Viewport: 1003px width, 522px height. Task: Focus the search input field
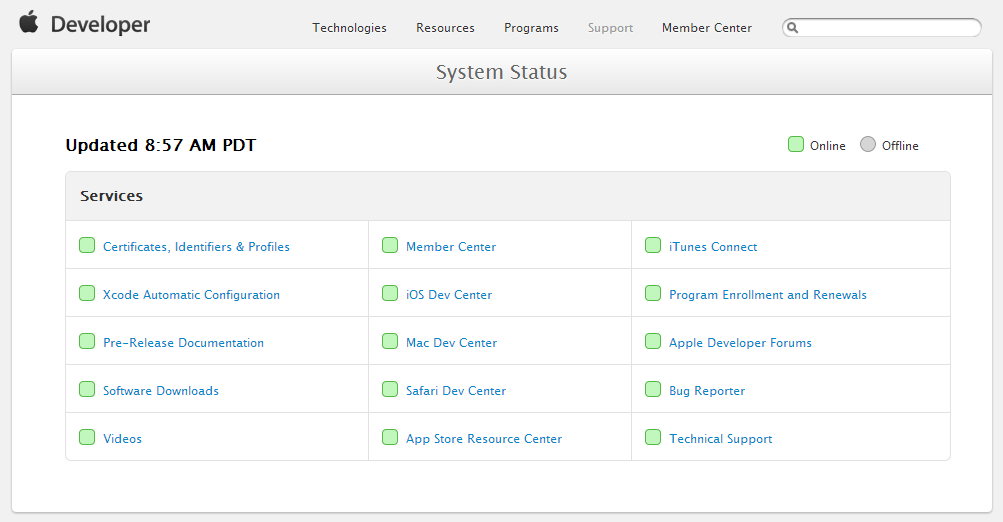click(888, 28)
